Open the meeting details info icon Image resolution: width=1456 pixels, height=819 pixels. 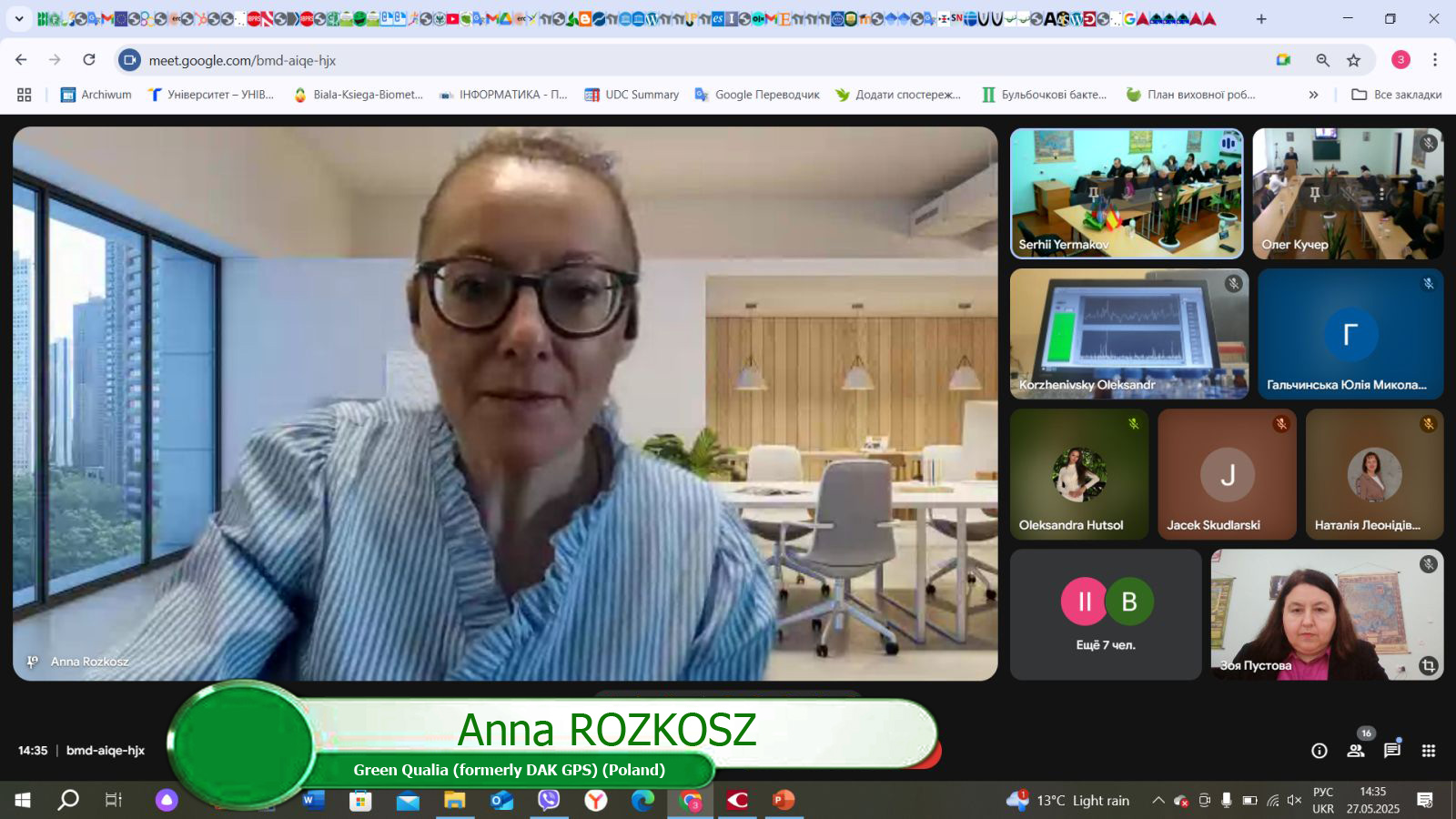point(1319,751)
